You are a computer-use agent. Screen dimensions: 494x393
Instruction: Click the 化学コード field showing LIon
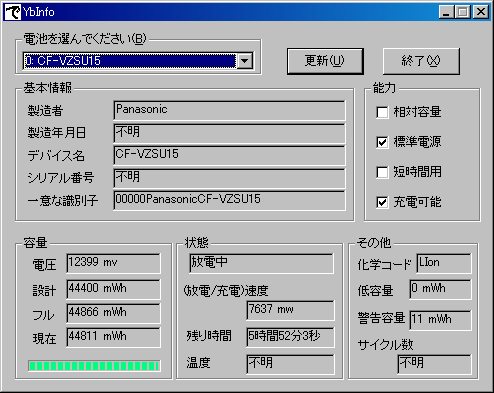click(444, 263)
